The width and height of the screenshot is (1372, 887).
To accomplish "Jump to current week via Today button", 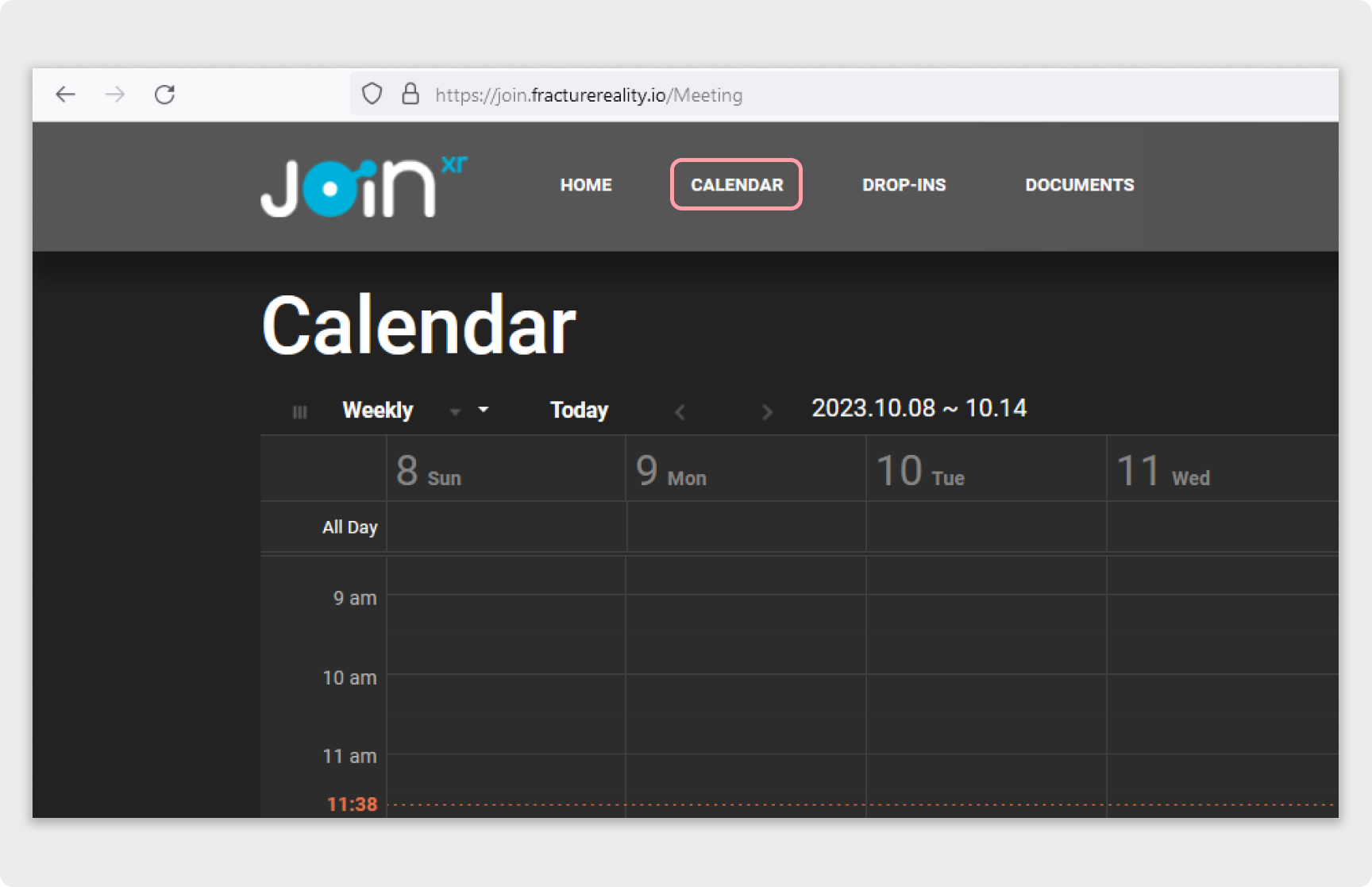I will coord(578,410).
